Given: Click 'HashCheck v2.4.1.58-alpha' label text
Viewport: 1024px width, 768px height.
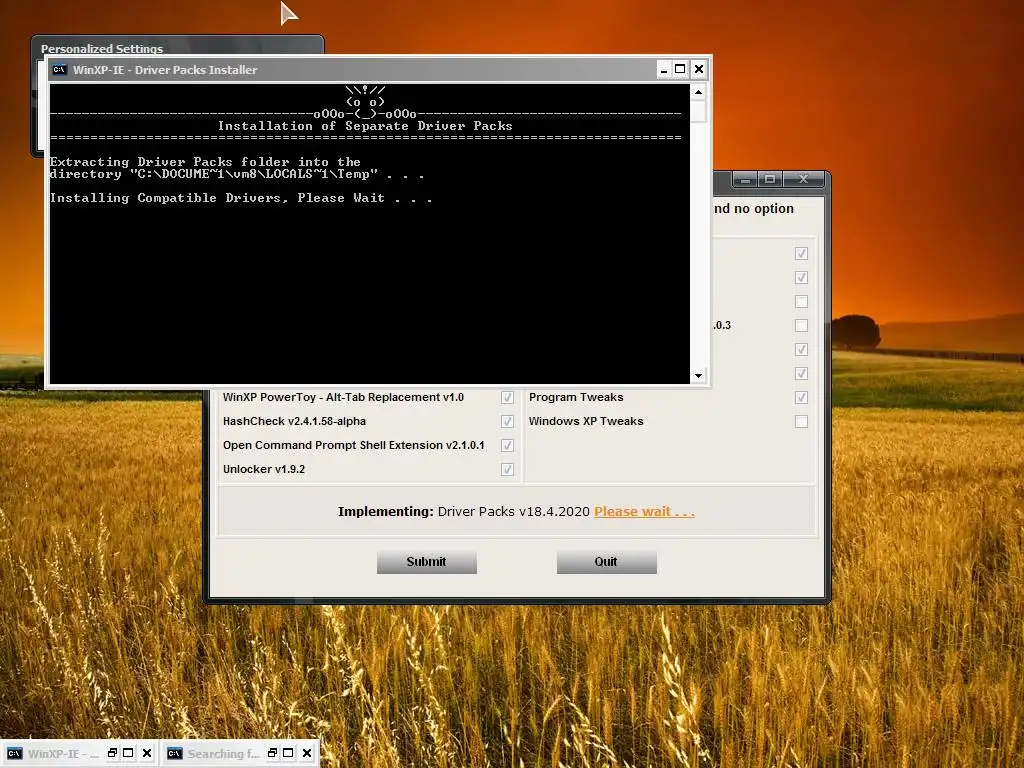Looking at the screenshot, I should pos(294,421).
